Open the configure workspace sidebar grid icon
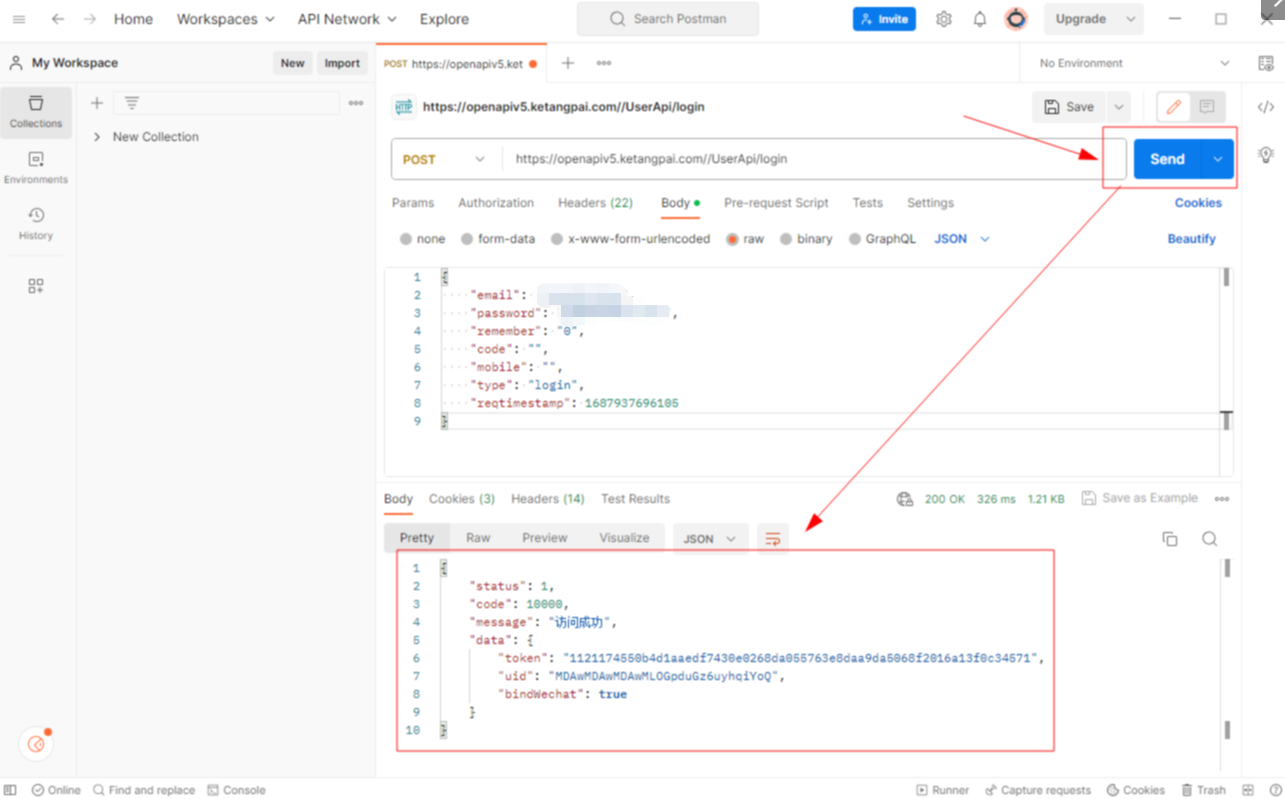1285x799 pixels. tap(36, 286)
